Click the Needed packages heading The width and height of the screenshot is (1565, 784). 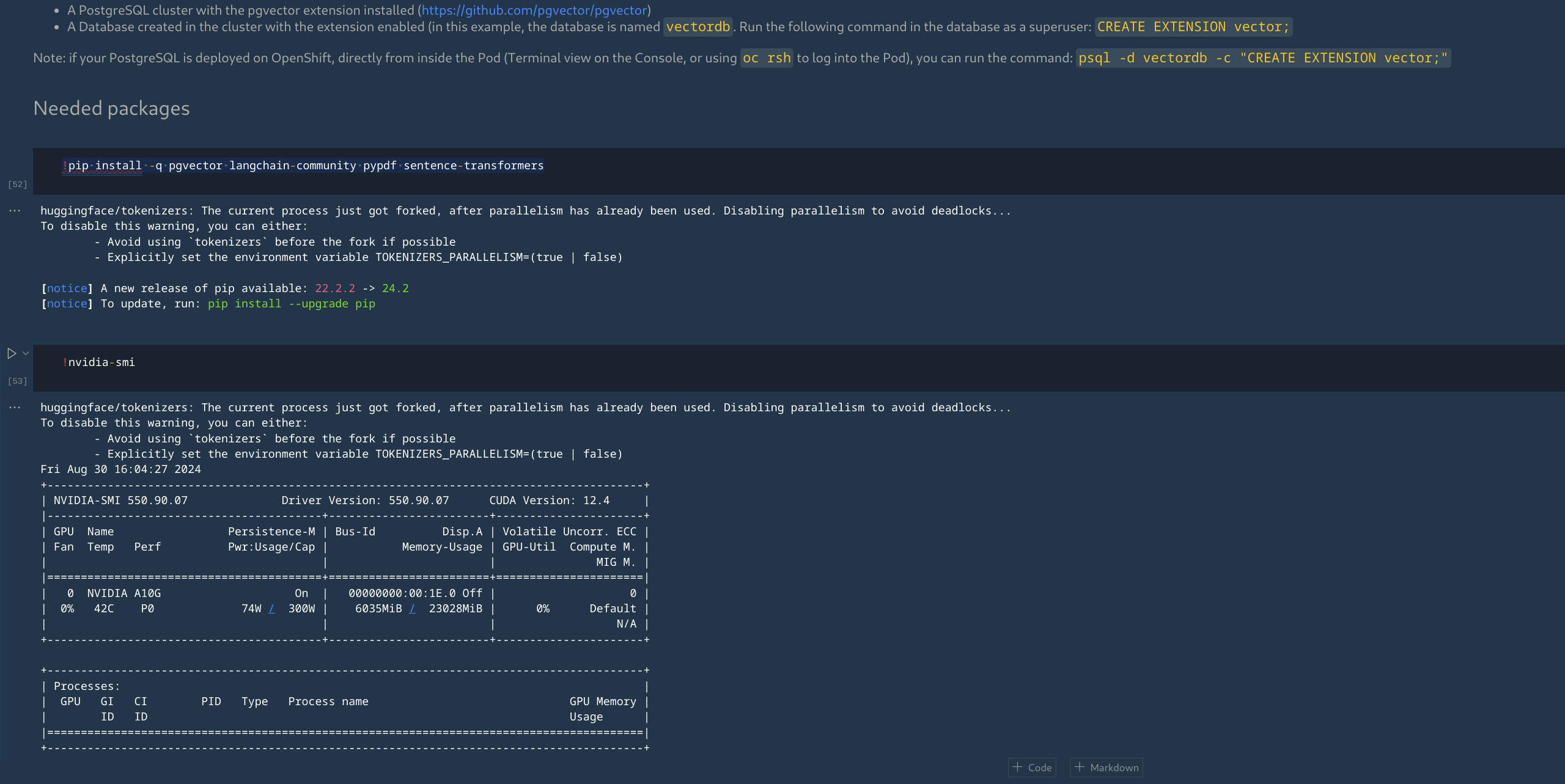[x=111, y=108]
